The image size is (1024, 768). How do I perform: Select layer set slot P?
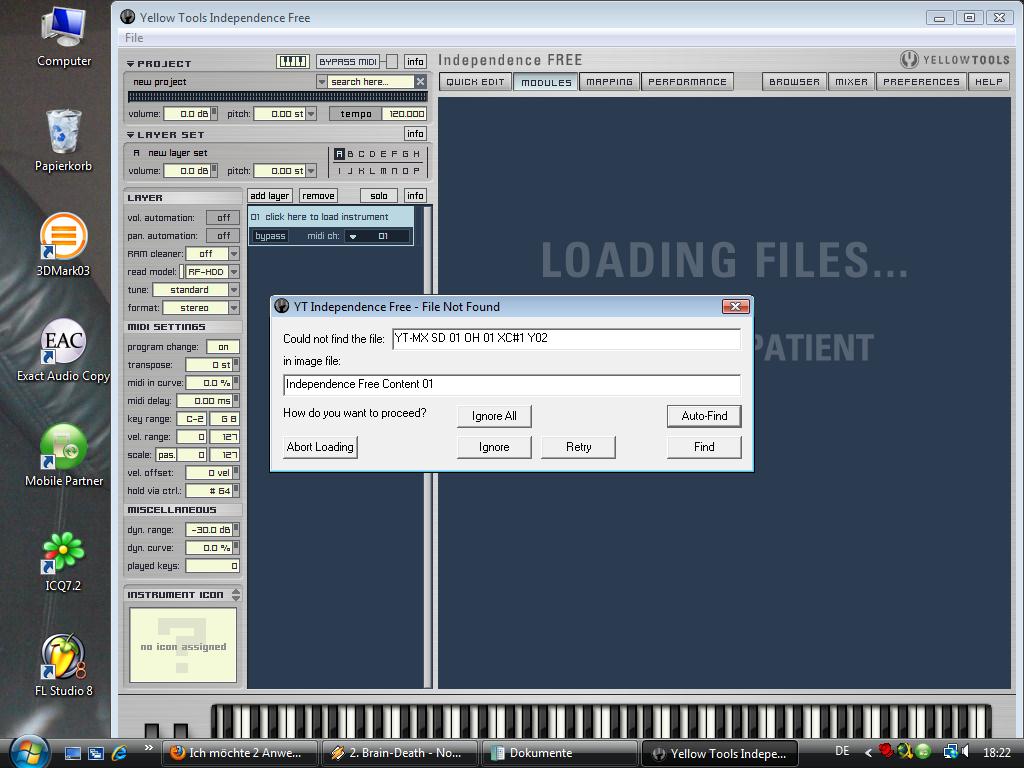coord(416,171)
